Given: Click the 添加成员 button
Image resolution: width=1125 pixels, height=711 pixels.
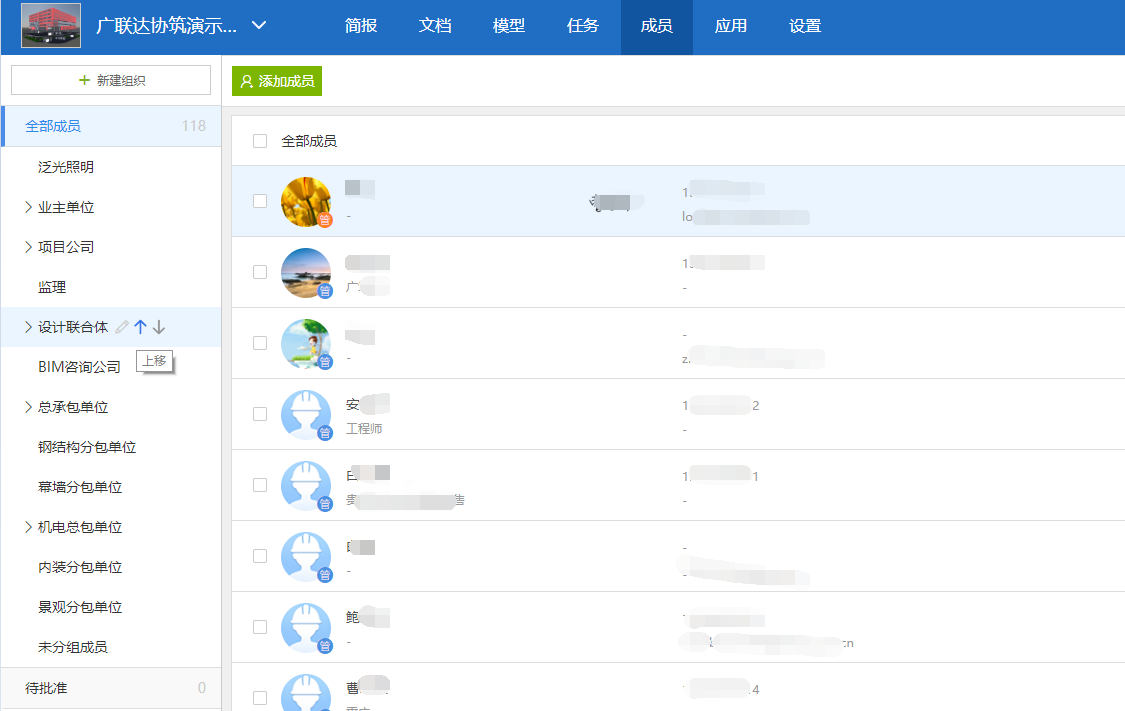Looking at the screenshot, I should (277, 81).
